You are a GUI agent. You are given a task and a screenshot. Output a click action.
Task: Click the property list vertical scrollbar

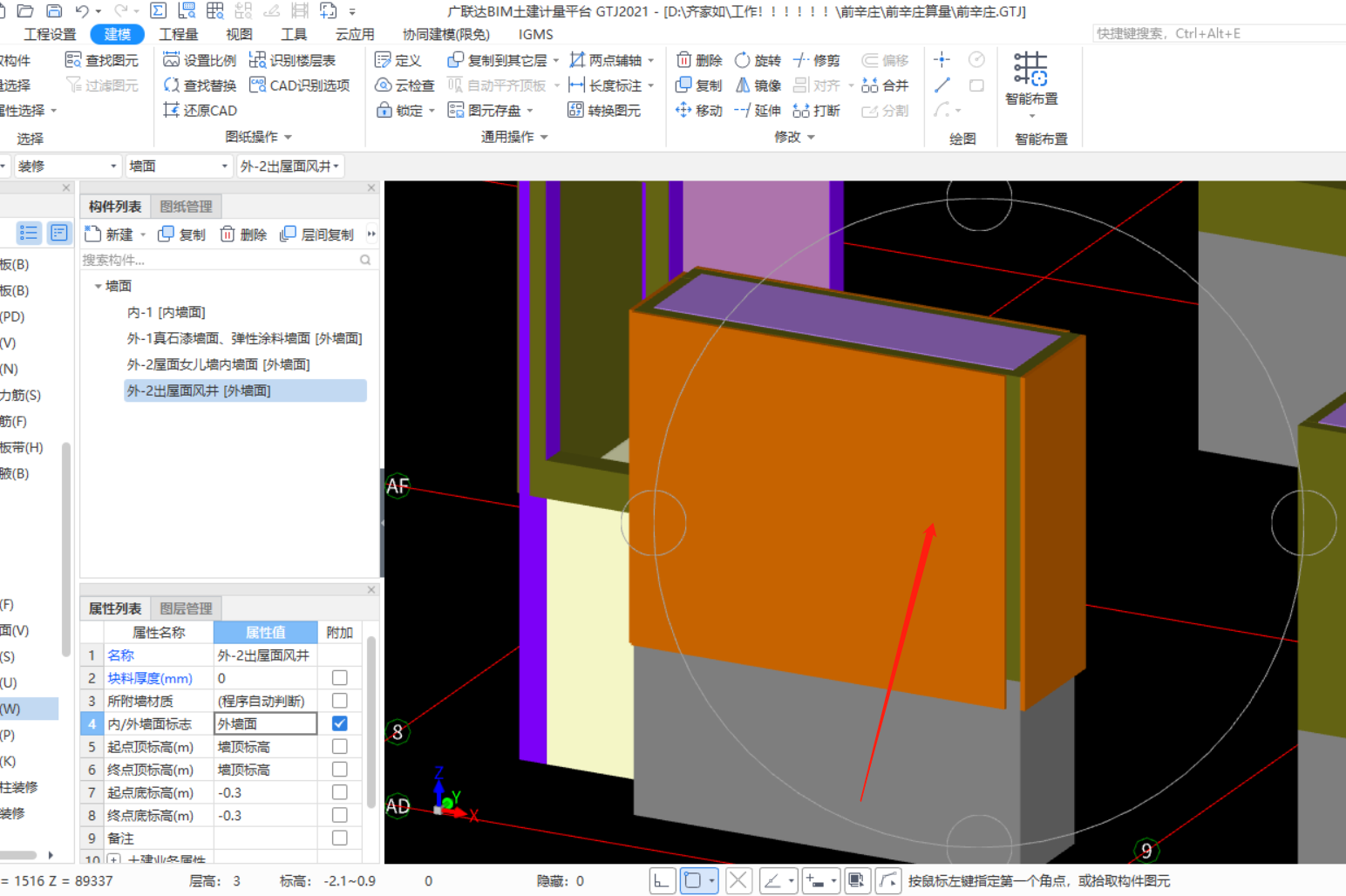(x=370, y=723)
